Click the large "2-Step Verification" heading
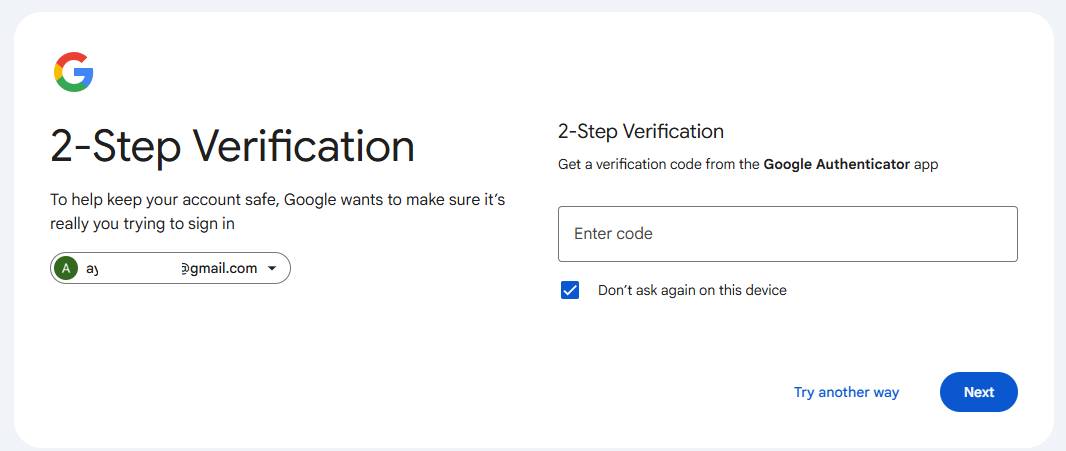The width and height of the screenshot is (1066, 451). (232, 146)
